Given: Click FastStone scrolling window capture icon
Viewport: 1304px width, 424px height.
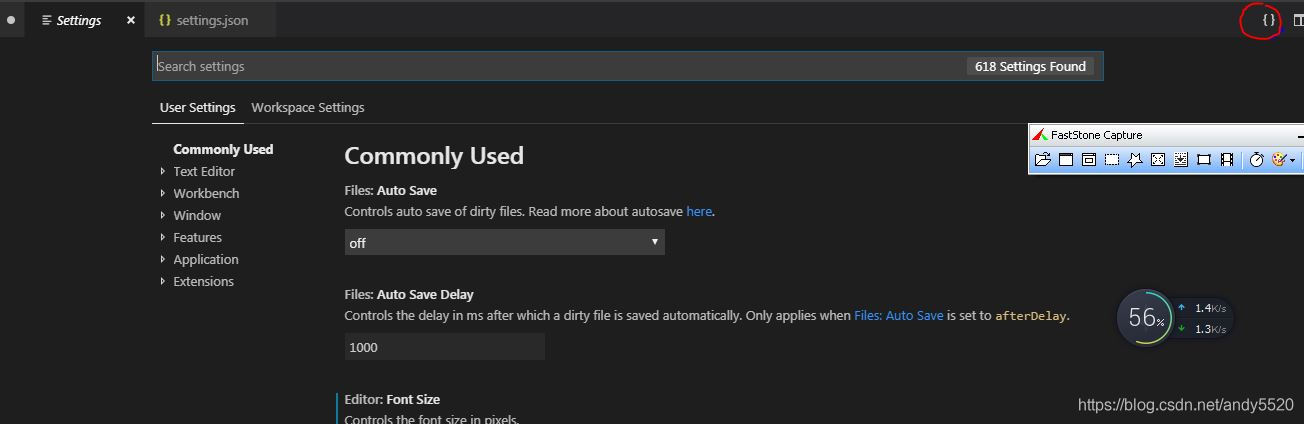Looking at the screenshot, I should (x=1181, y=159).
